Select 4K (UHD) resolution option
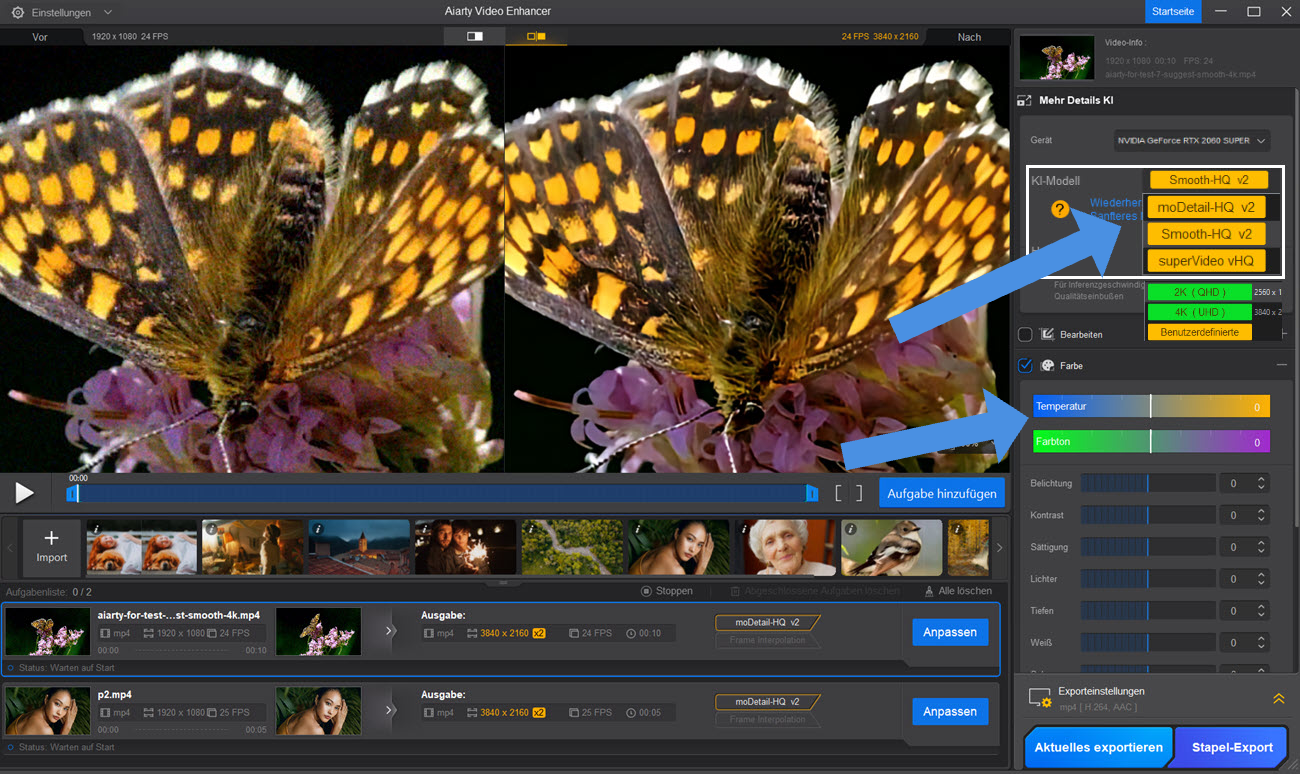1300x774 pixels. [1199, 312]
